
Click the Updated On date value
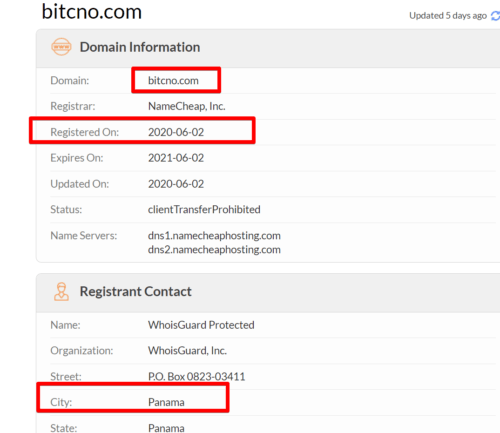(176, 184)
